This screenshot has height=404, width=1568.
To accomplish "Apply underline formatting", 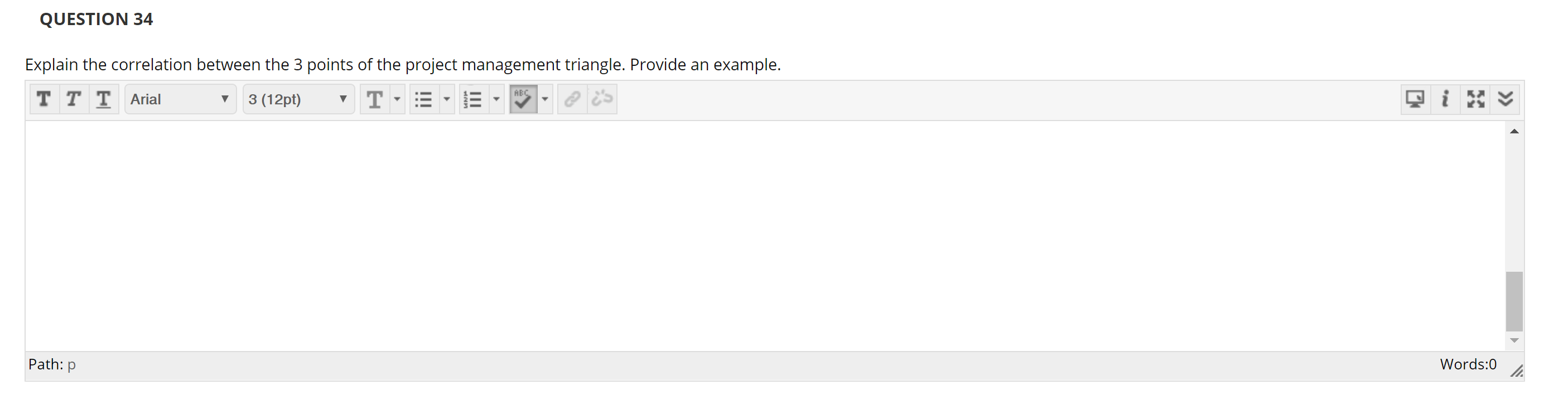I will [x=103, y=99].
